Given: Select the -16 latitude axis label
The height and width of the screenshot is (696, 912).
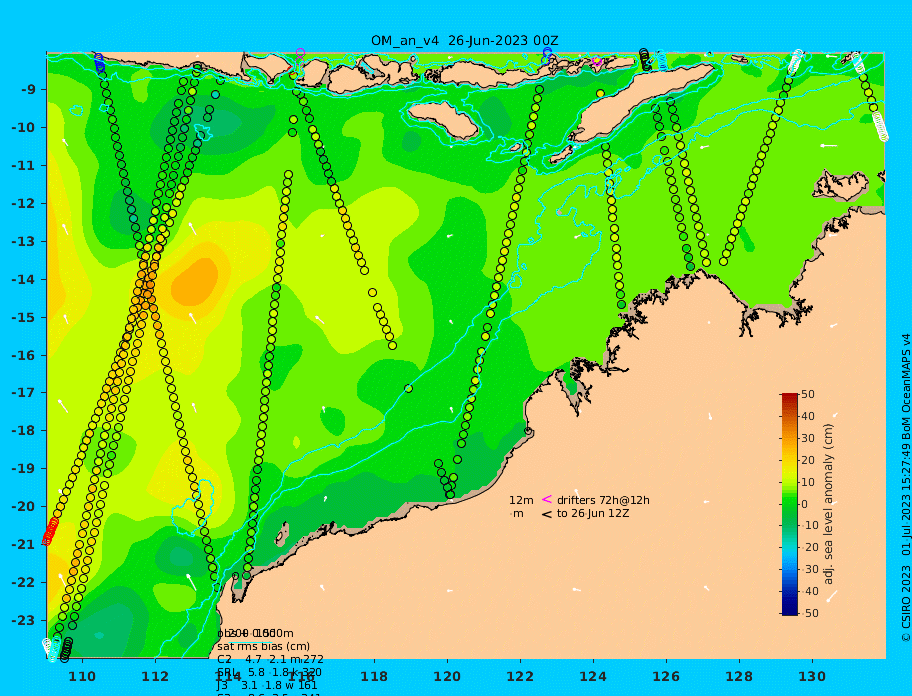Looking at the screenshot, I should (x=24, y=355).
